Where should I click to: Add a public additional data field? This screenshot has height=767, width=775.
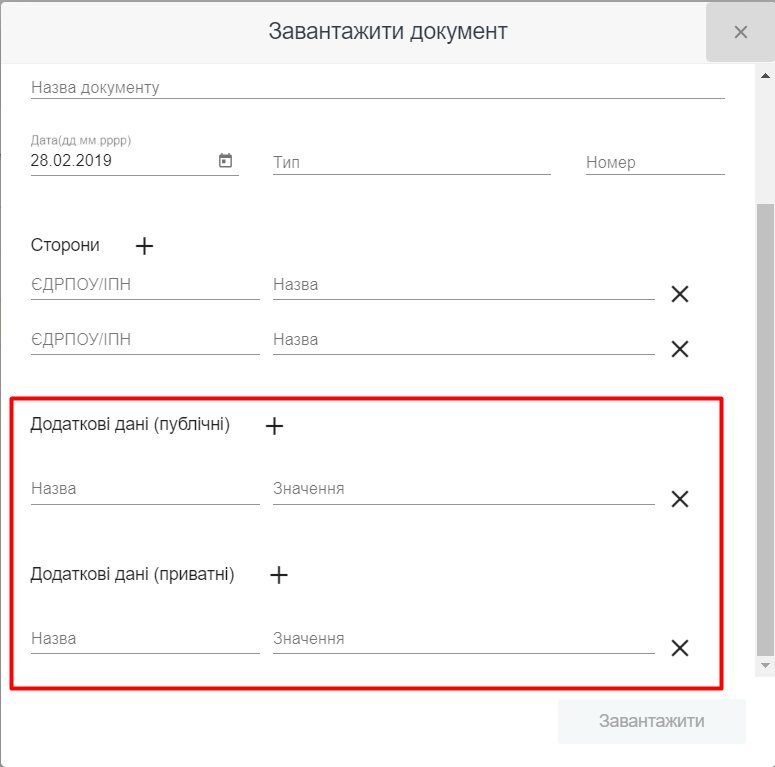point(274,426)
